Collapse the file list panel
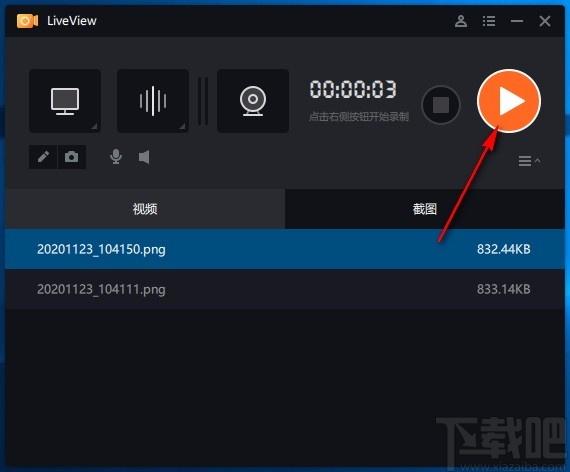570x472 pixels. [x=529, y=161]
